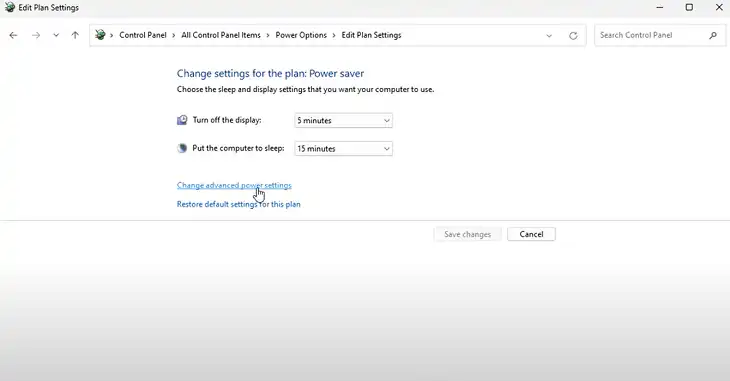The image size is (730, 381).
Task: Close the Edit Plan Settings window
Action: click(719, 7)
